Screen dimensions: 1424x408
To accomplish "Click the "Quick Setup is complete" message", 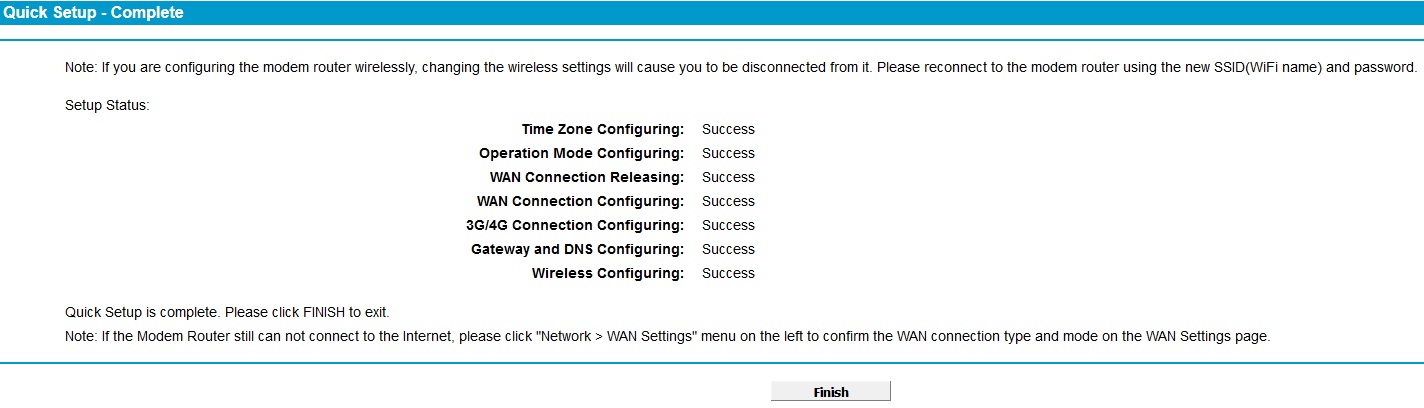I will (227, 312).
